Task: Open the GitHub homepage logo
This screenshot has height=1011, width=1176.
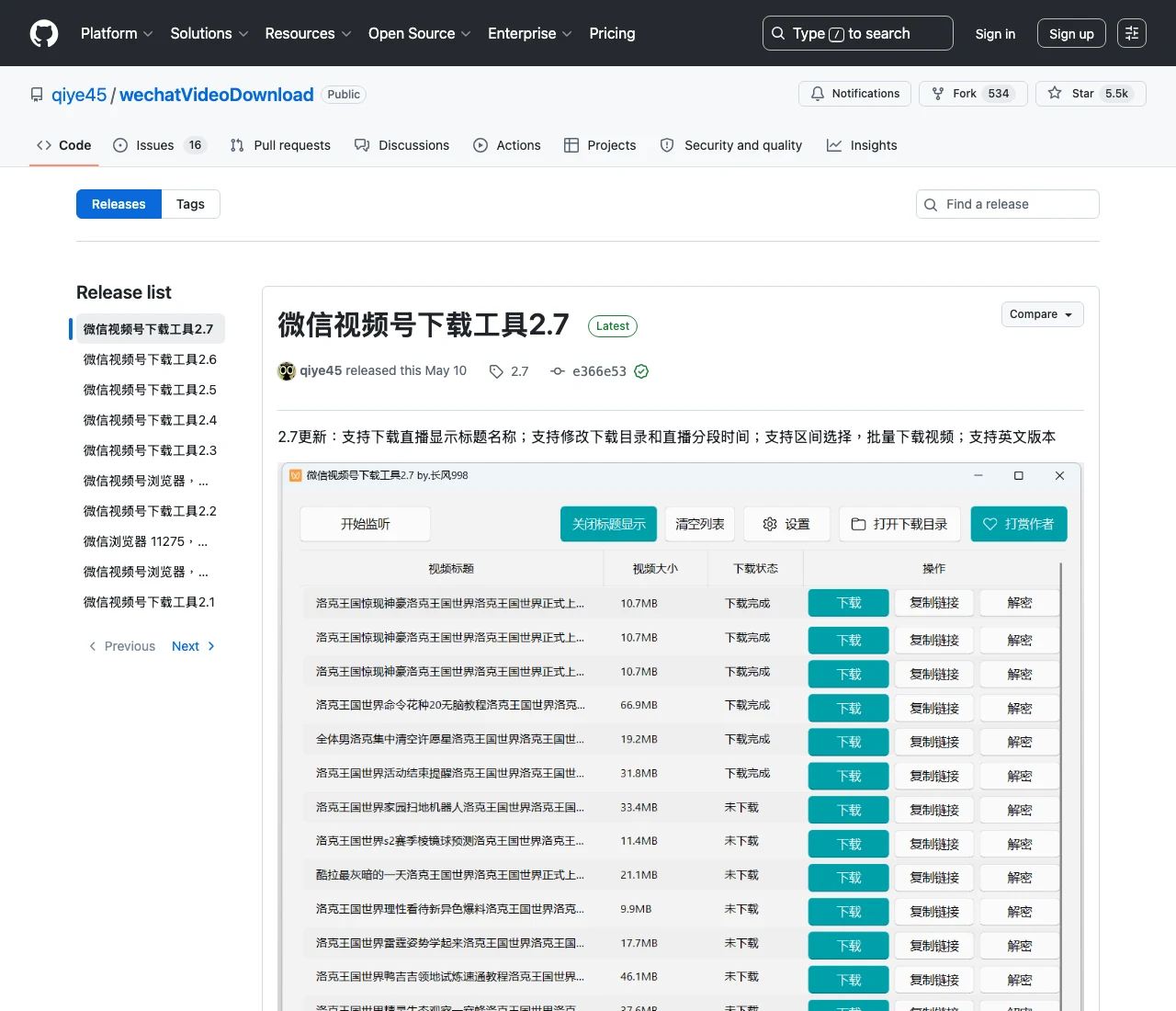Action: (44, 33)
